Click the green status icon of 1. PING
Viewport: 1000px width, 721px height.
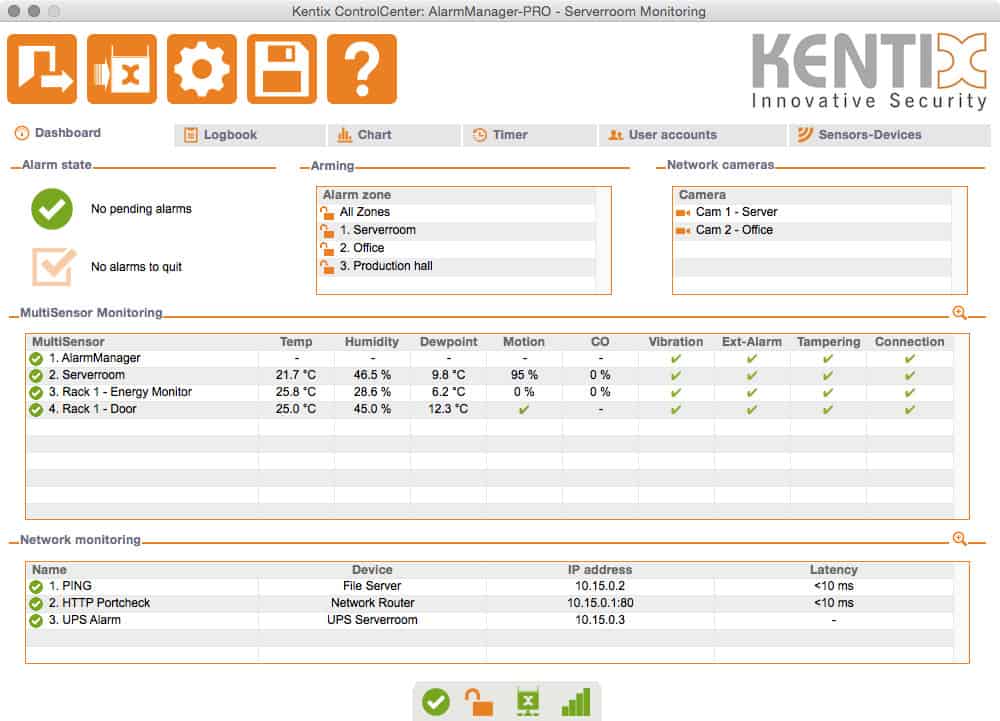point(36,586)
